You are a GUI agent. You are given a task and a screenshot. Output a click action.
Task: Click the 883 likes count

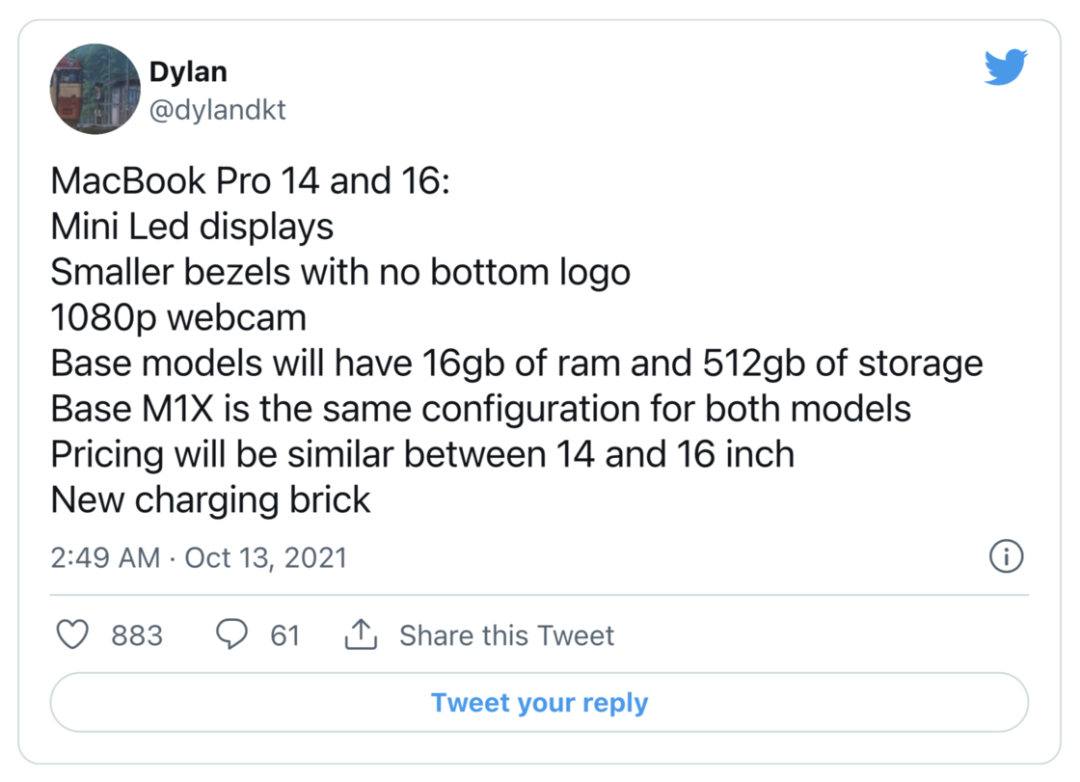[x=137, y=636]
